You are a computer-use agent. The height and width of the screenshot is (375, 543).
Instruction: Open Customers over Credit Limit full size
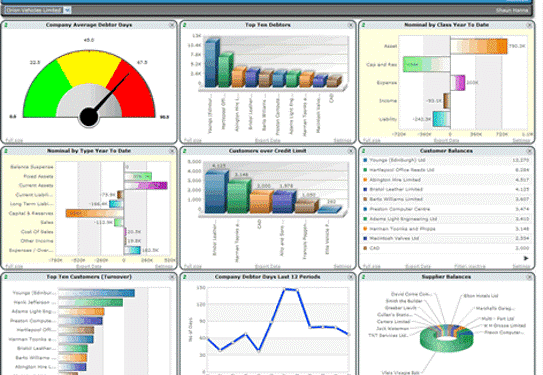tap(193, 266)
